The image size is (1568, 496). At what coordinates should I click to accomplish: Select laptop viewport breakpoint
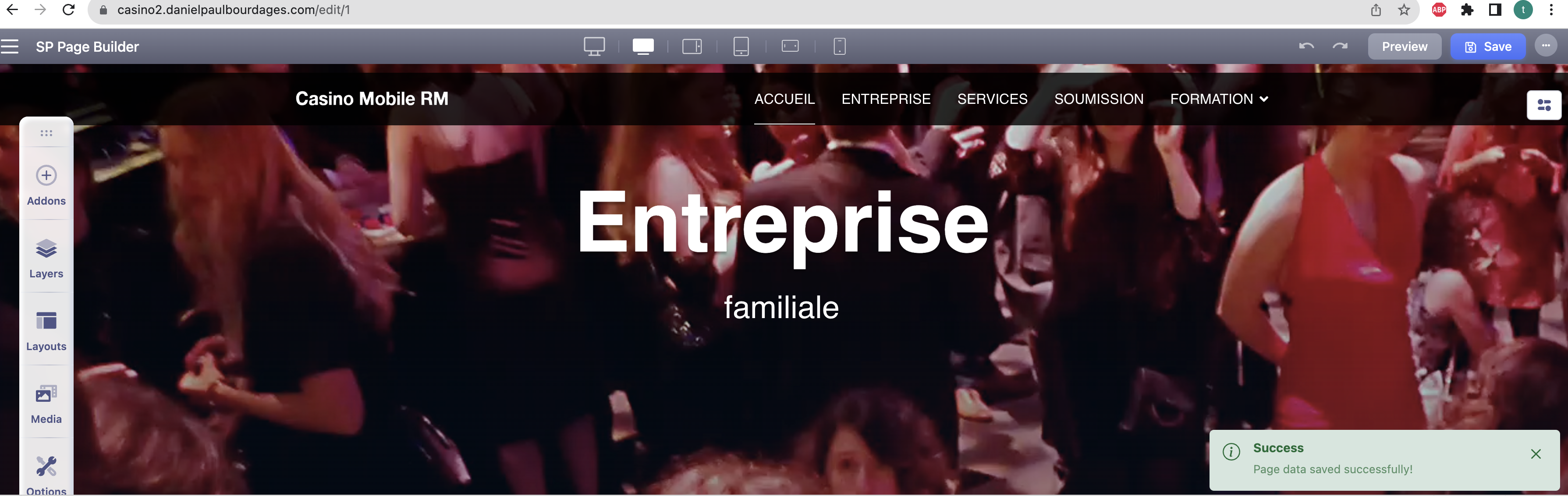[644, 46]
